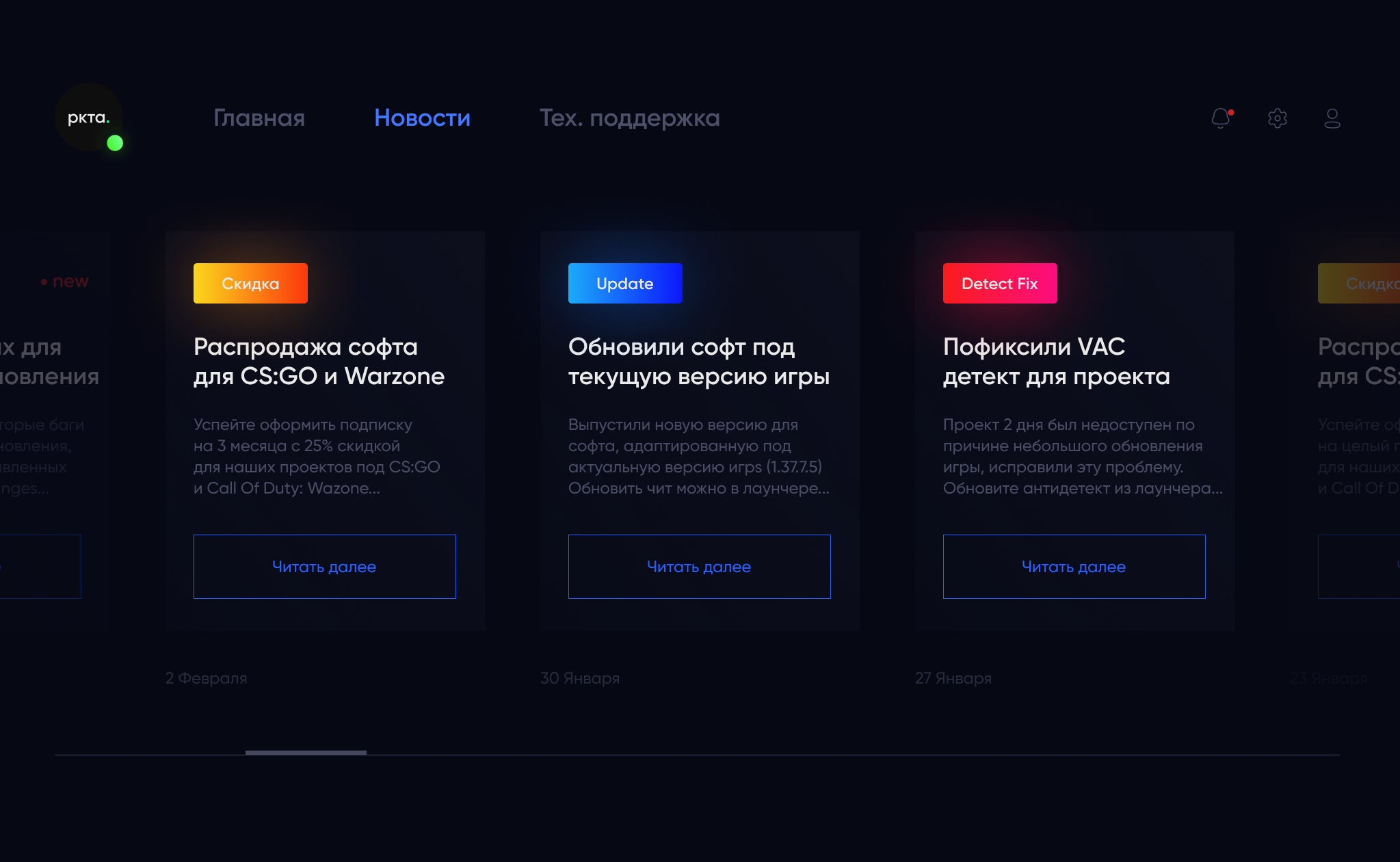This screenshot has width=1400, height=862.
Task: Open settings via gear icon
Action: click(1277, 118)
